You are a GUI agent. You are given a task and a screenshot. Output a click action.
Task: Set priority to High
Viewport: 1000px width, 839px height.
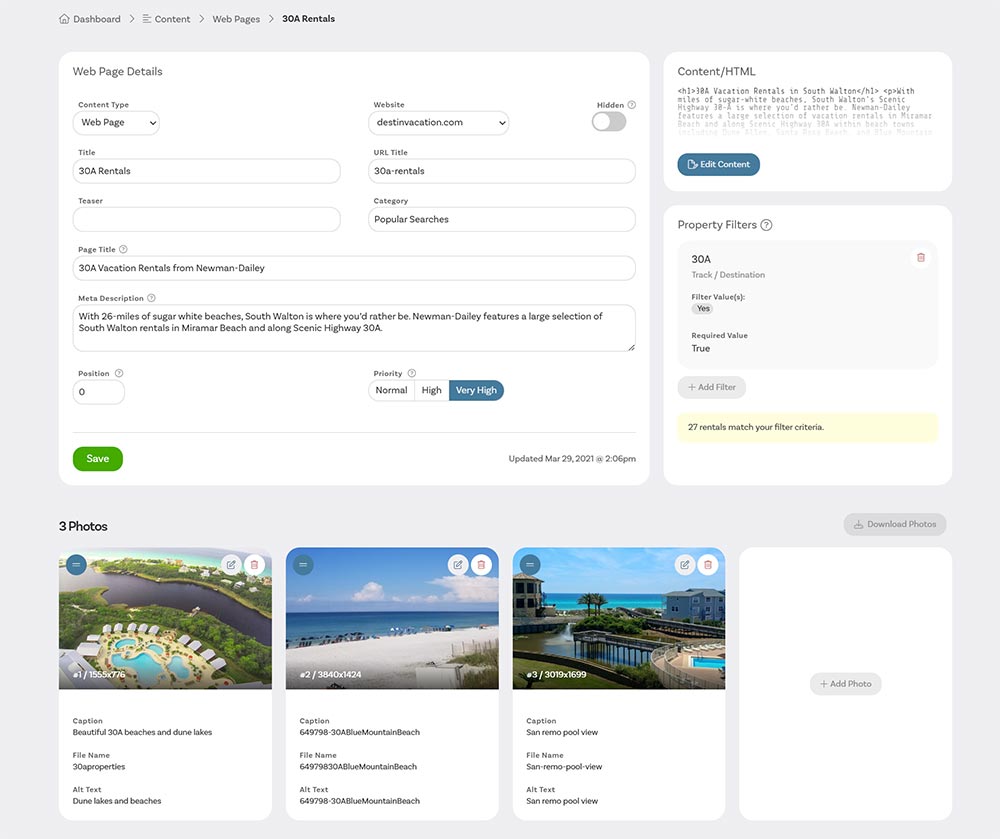(x=431, y=390)
